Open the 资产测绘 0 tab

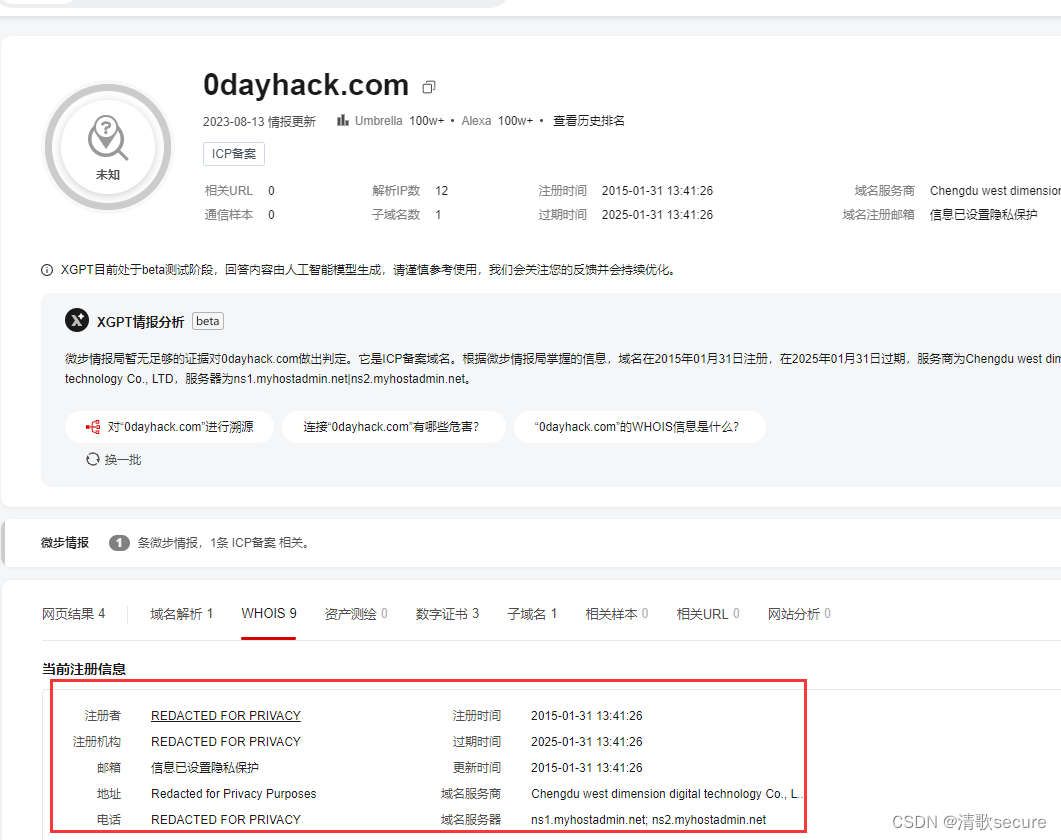pos(356,614)
